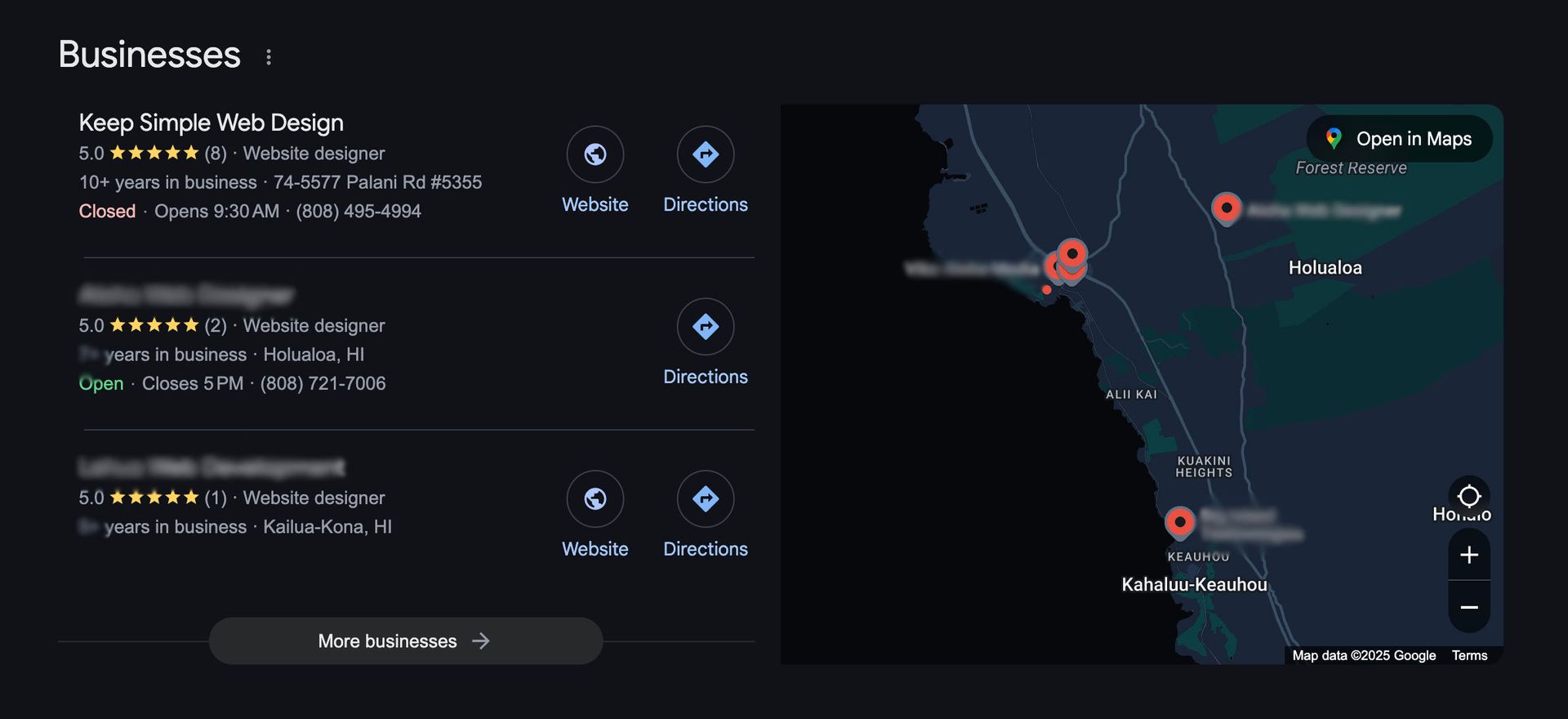Click the (808) 721-7006 phone number
This screenshot has width=1568, height=719.
click(323, 383)
